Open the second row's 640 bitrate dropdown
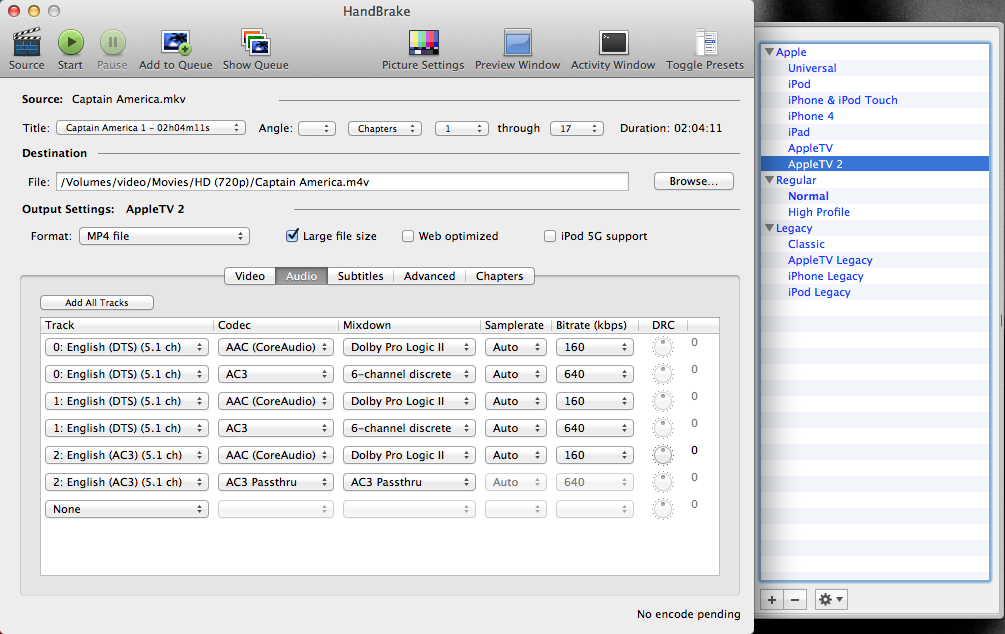 click(595, 374)
